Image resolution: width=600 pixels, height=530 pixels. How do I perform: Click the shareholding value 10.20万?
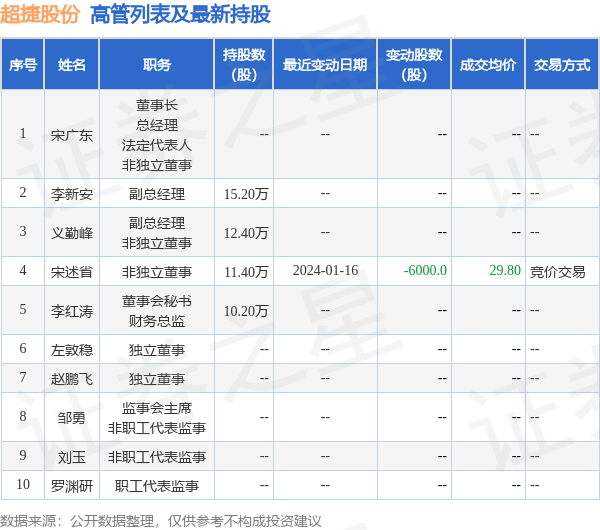[246, 311]
